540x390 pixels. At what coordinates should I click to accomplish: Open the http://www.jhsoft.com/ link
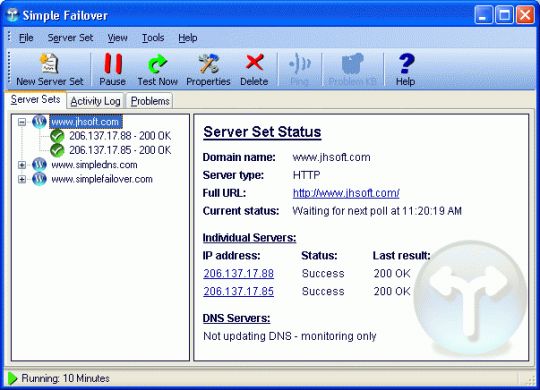[346, 193]
